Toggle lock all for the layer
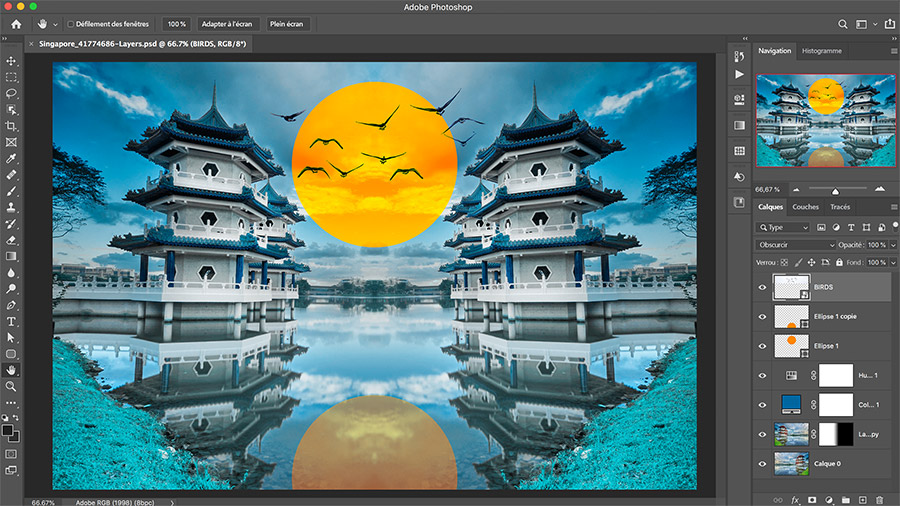Image resolution: width=900 pixels, height=506 pixels. tap(839, 262)
